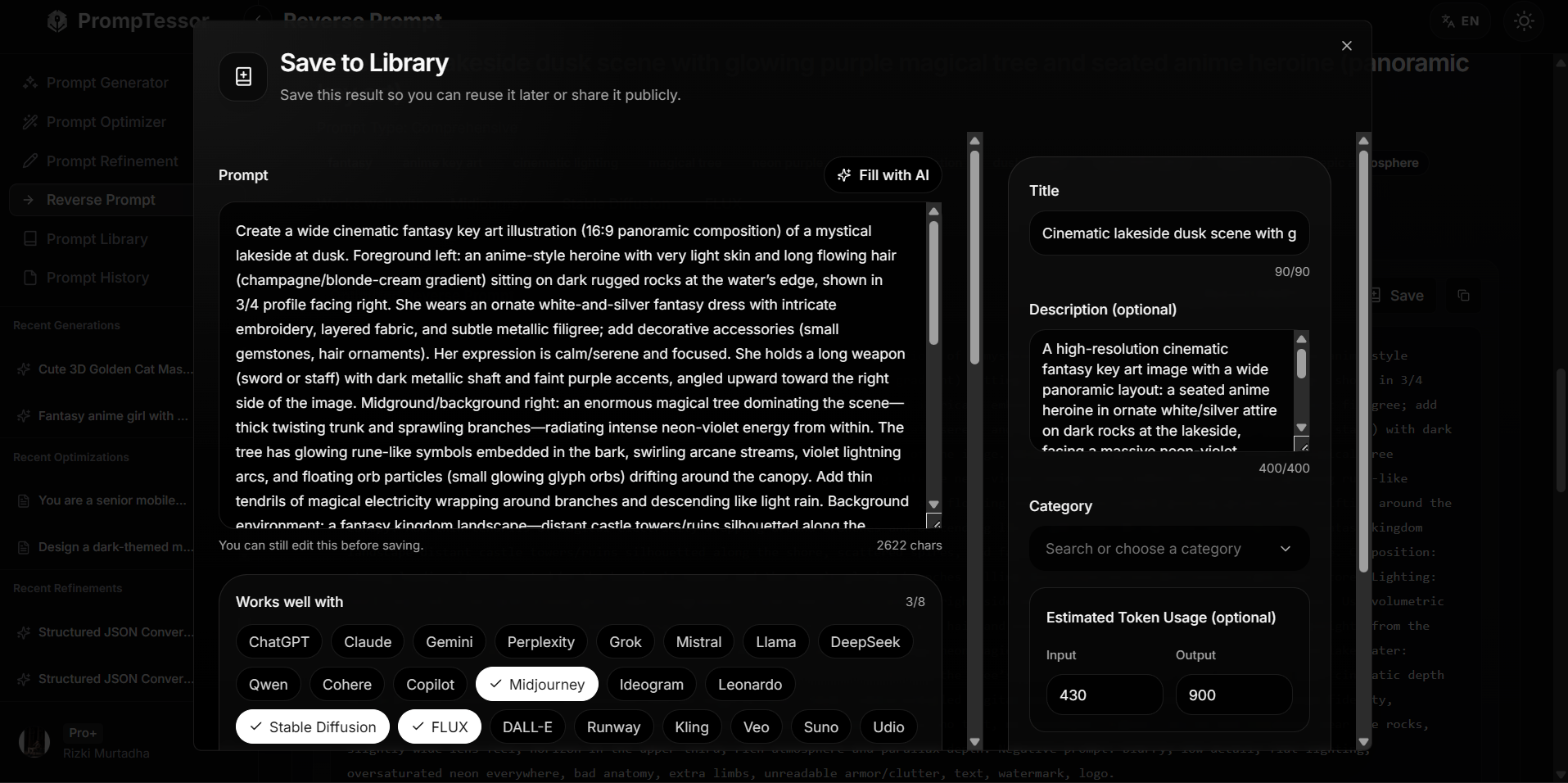Click the EN language switcher
The height and width of the screenshot is (783, 1568).
click(x=1461, y=21)
